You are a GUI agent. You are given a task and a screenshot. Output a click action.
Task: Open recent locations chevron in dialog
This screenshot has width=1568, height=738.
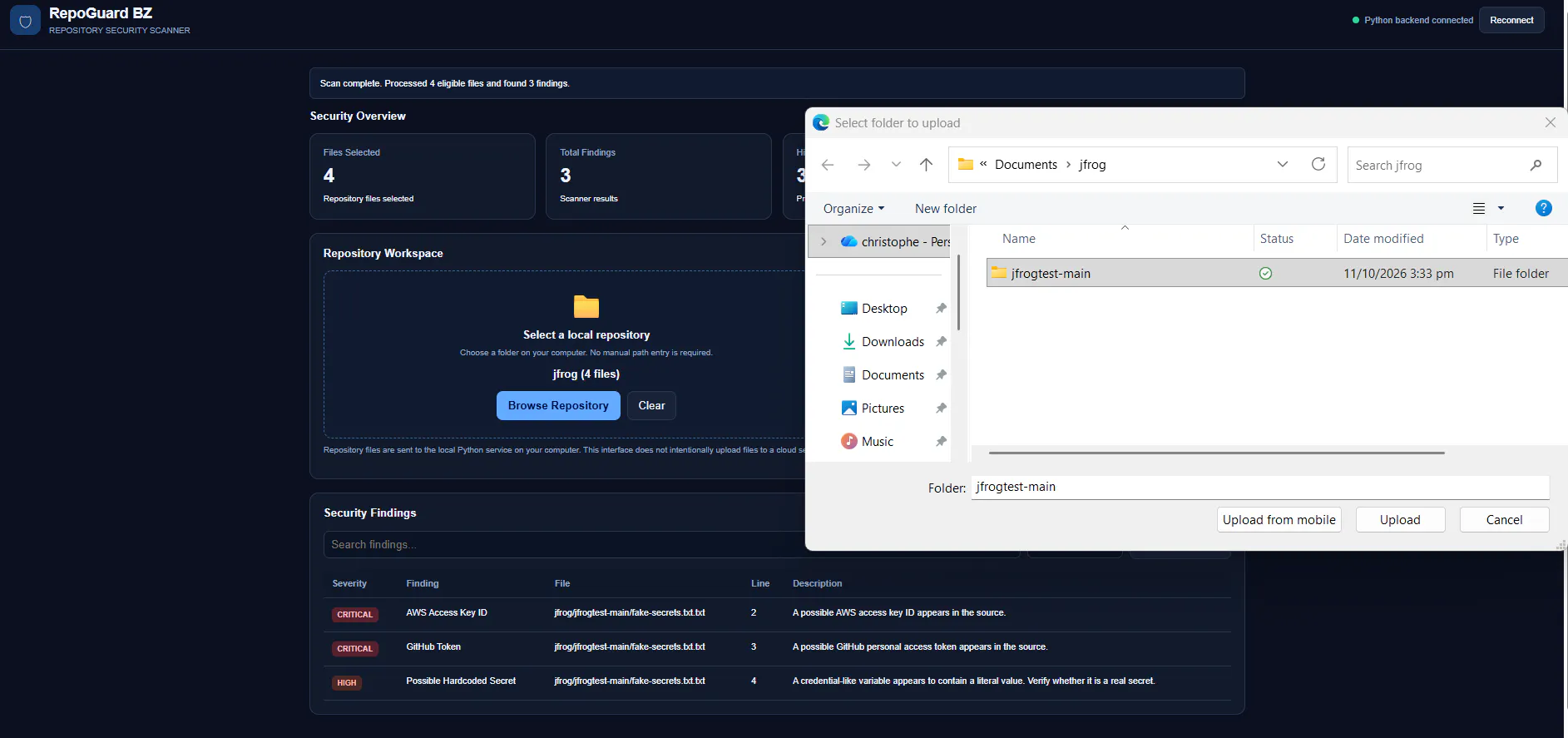pyautogui.click(x=896, y=165)
